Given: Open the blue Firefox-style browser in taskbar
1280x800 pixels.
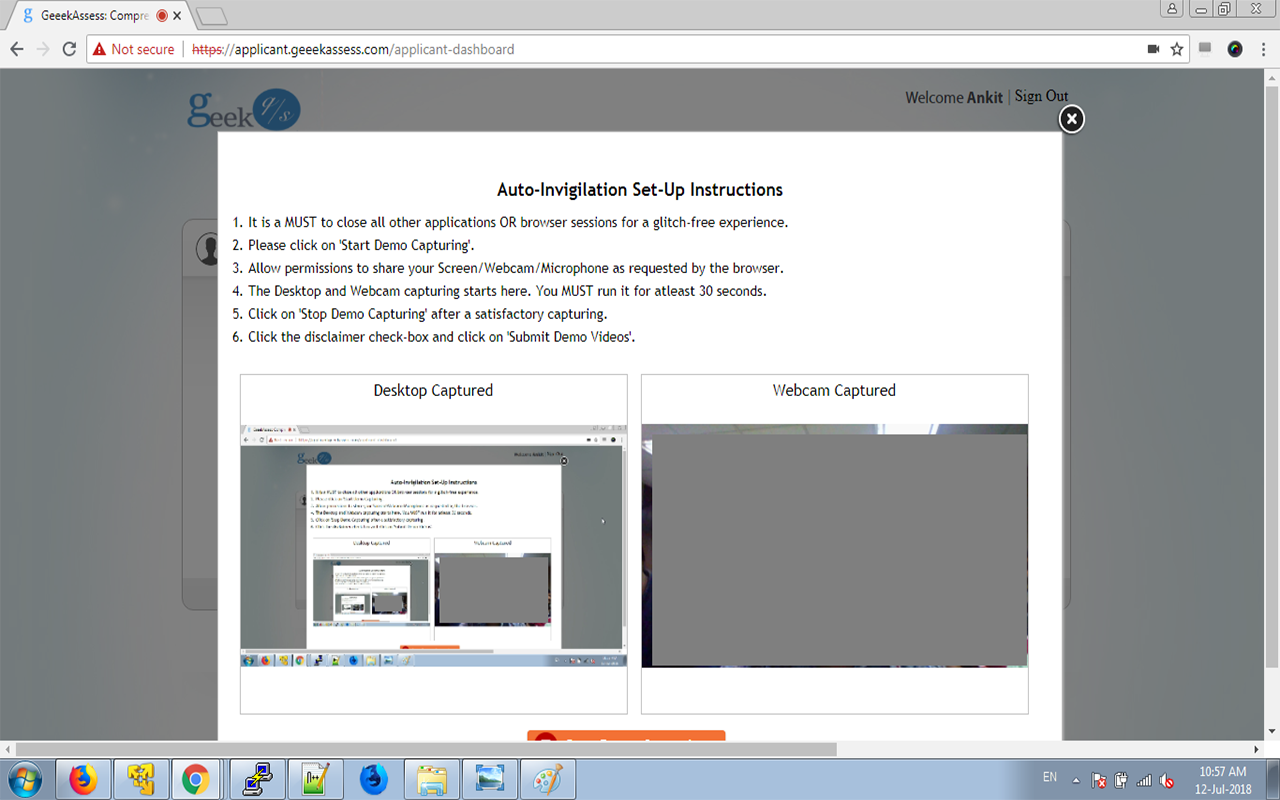Looking at the screenshot, I should [x=374, y=779].
